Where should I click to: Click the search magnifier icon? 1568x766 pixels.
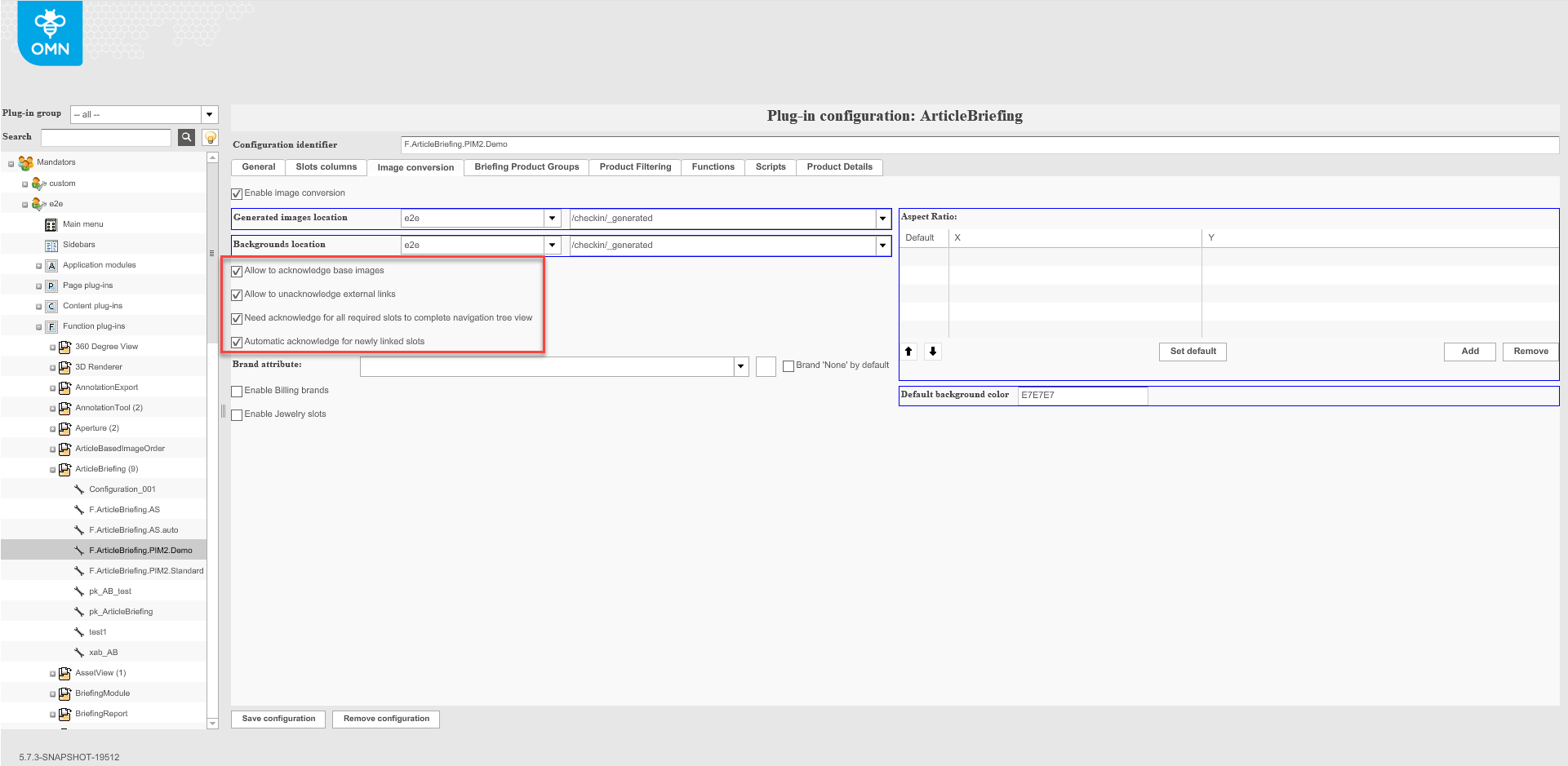186,137
